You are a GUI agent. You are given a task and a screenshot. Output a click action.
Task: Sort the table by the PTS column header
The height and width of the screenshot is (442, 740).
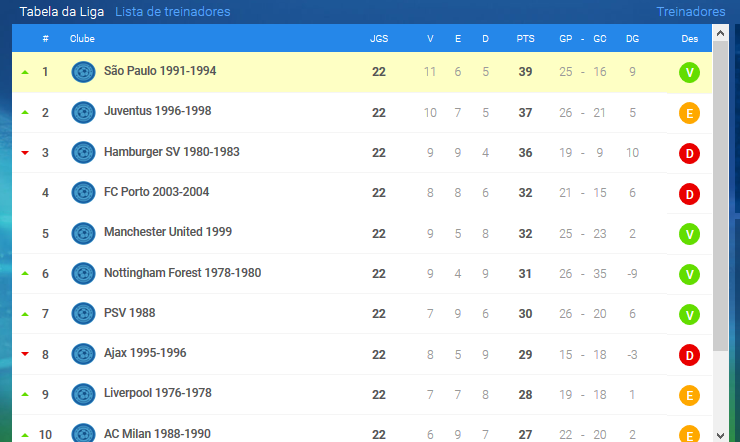click(525, 39)
